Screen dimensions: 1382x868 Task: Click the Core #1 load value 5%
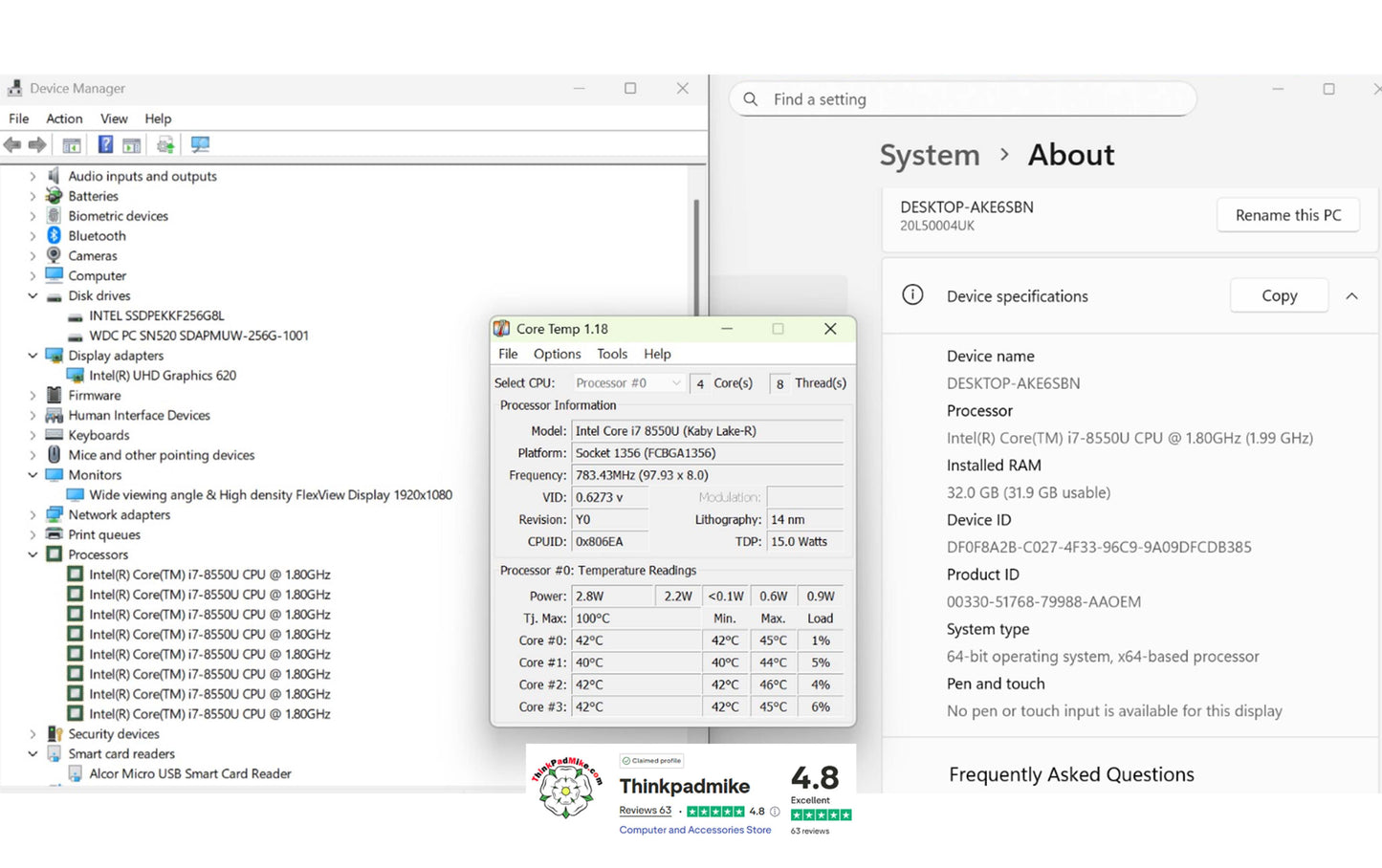coord(821,662)
